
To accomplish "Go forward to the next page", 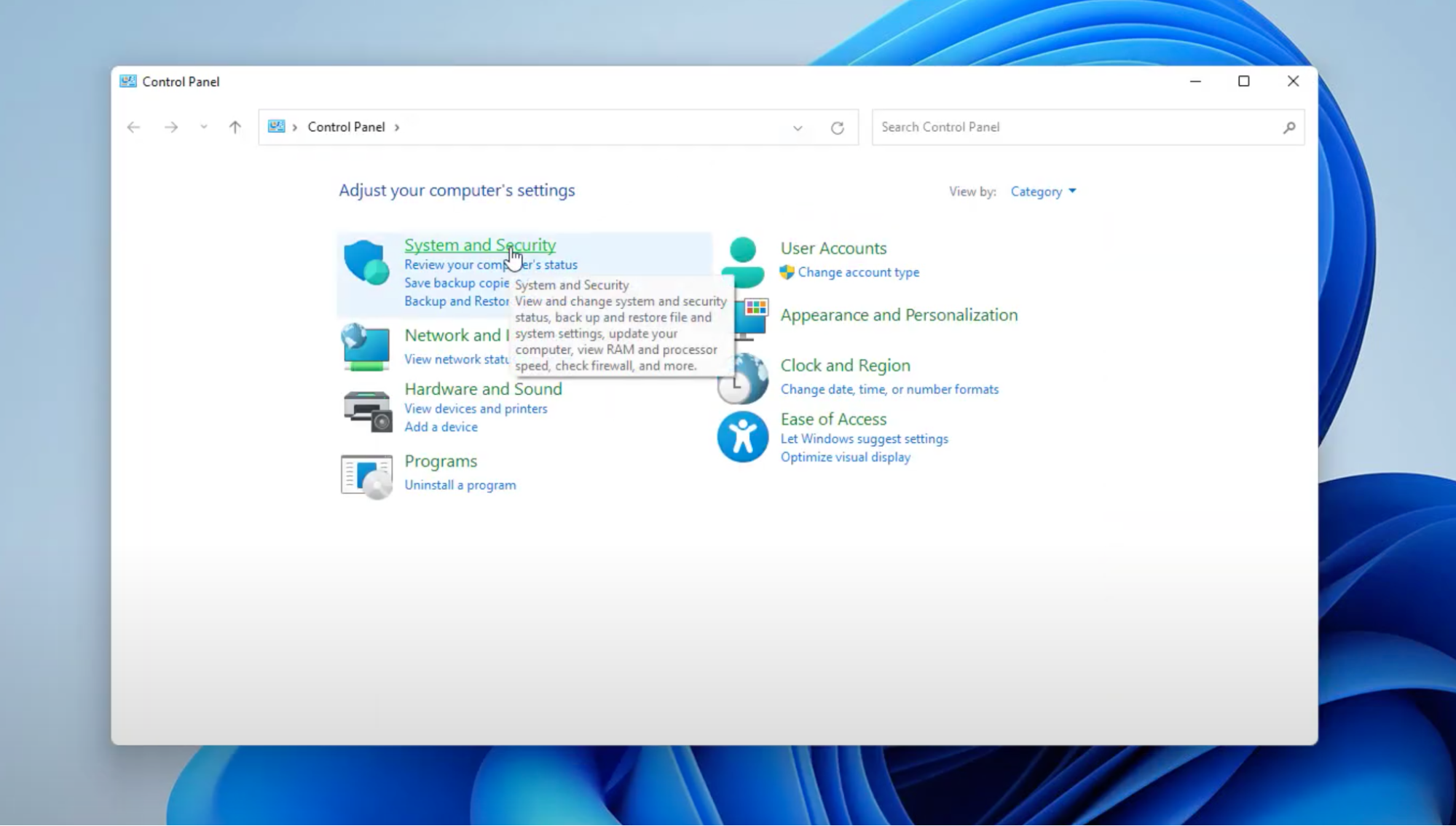I will click(171, 127).
